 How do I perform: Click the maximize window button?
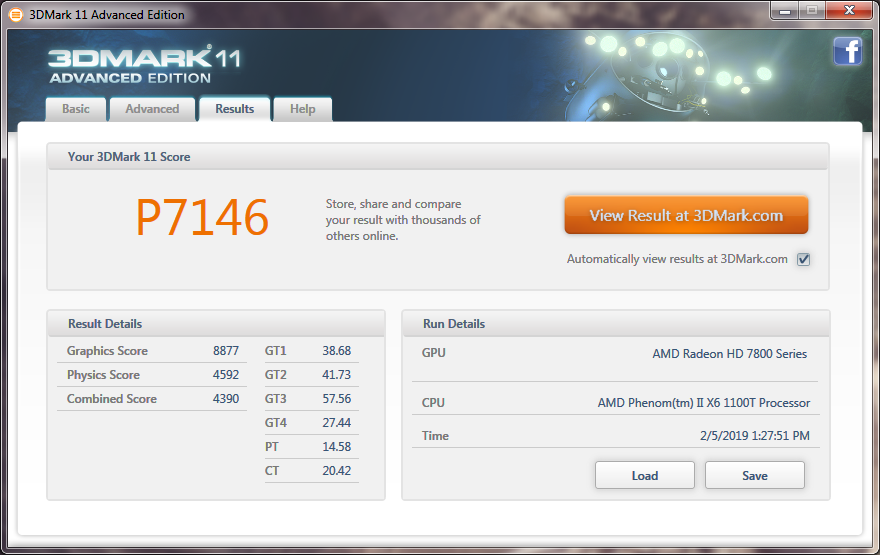pyautogui.click(x=812, y=11)
